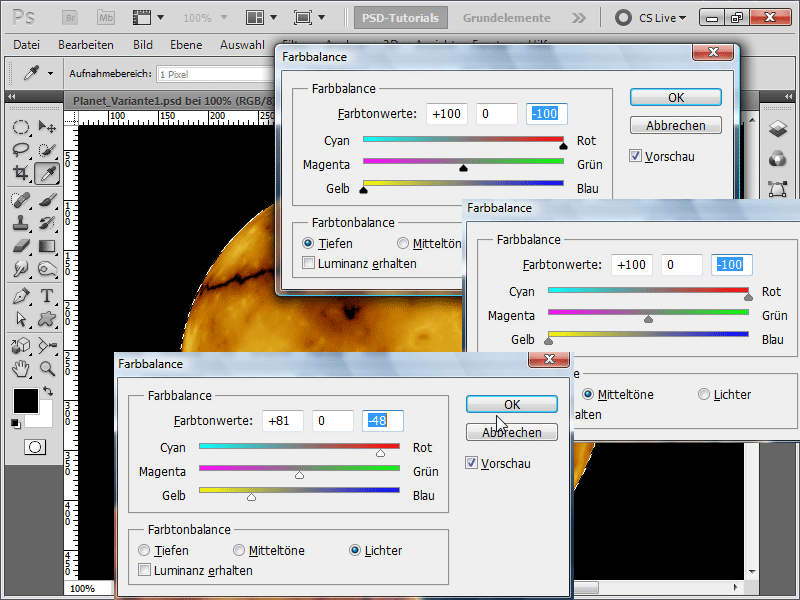Viewport: 800px width, 600px height.
Task: Select the Sponge tool
Action: tap(47, 269)
